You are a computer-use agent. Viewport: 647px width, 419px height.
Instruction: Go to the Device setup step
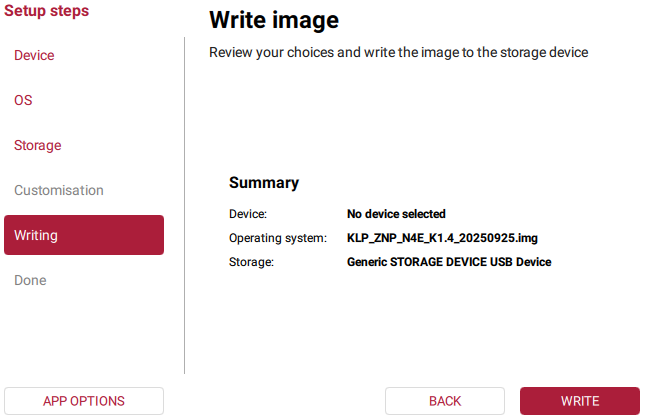(x=34, y=55)
